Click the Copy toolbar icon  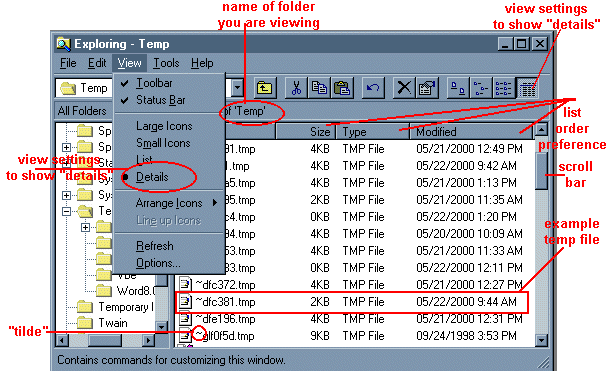319,88
